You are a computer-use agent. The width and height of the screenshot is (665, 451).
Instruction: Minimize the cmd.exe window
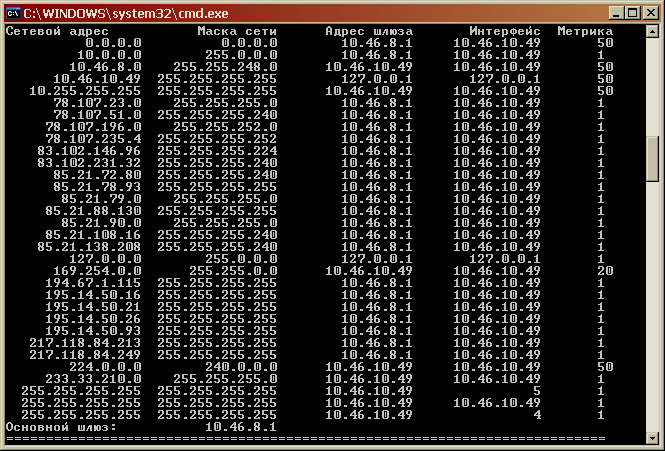(x=612, y=12)
